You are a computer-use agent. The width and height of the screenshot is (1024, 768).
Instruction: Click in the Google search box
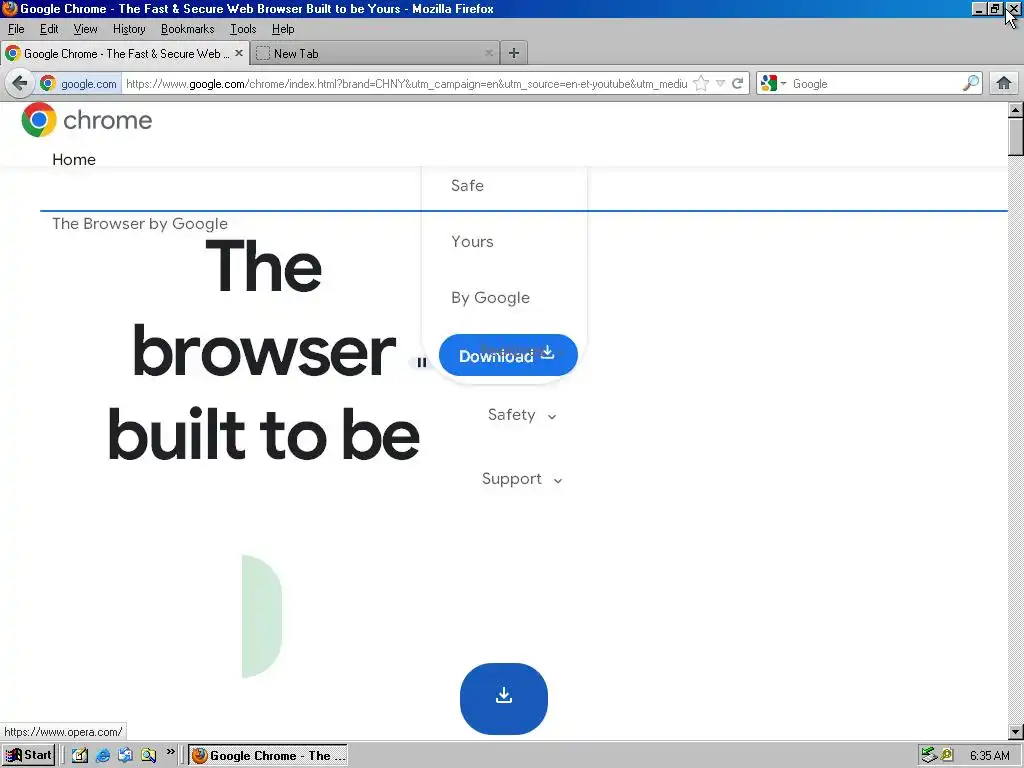click(x=875, y=84)
